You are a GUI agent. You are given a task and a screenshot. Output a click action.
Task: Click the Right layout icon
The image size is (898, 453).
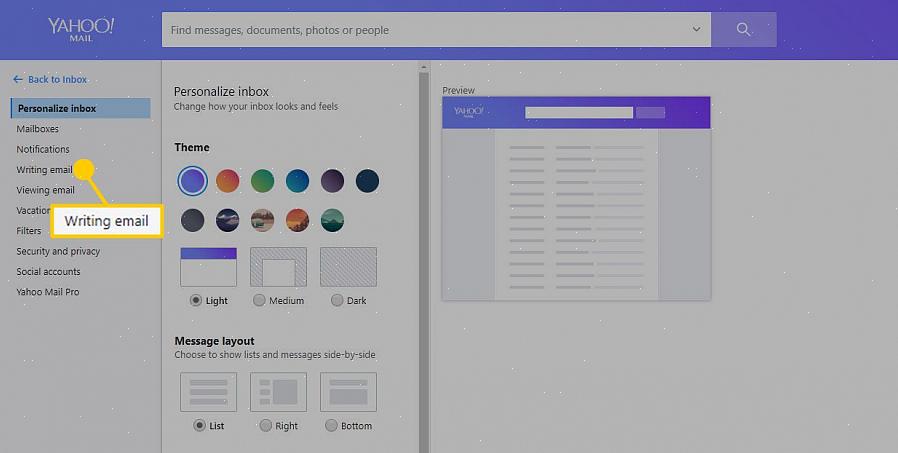tap(278, 392)
